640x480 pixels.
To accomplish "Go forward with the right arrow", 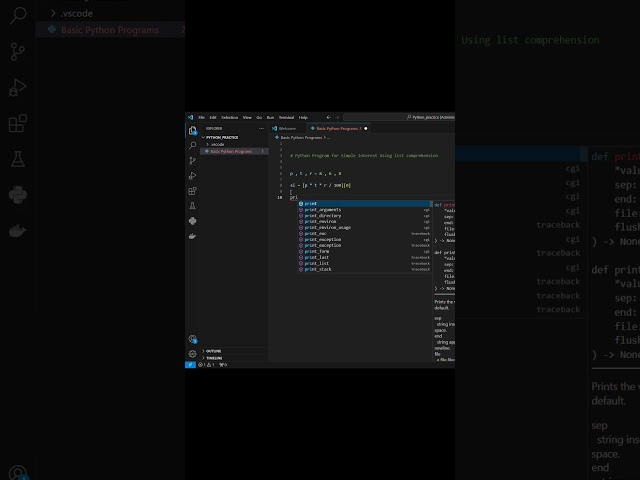I will pyautogui.click(x=337, y=118).
